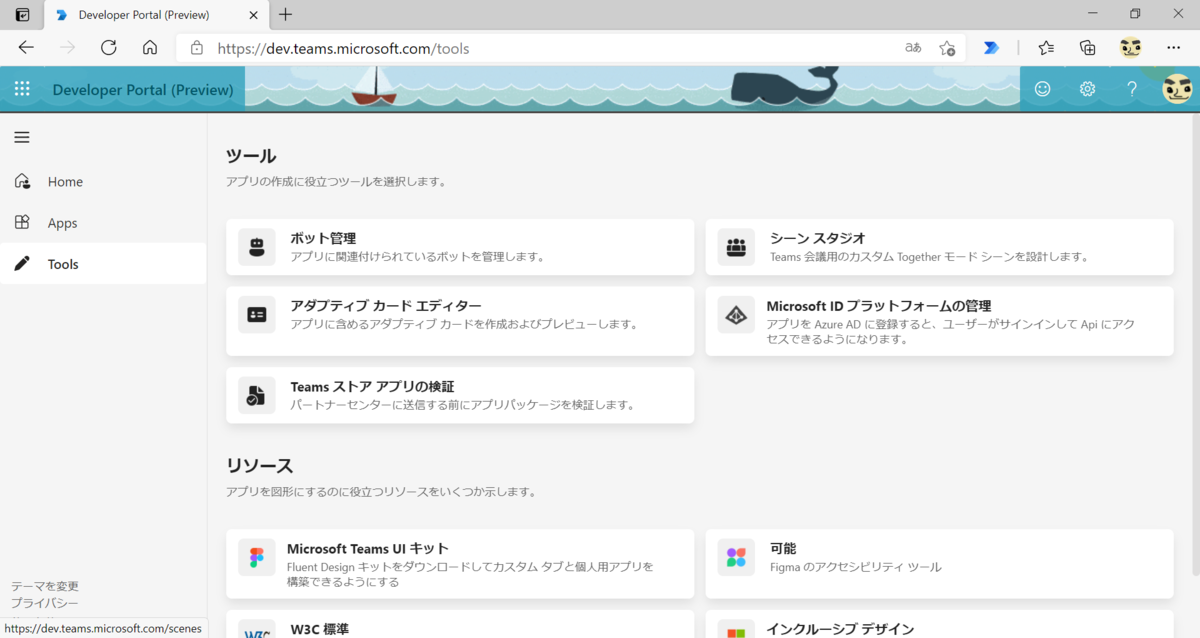Open browser collections icon

(x=1088, y=47)
